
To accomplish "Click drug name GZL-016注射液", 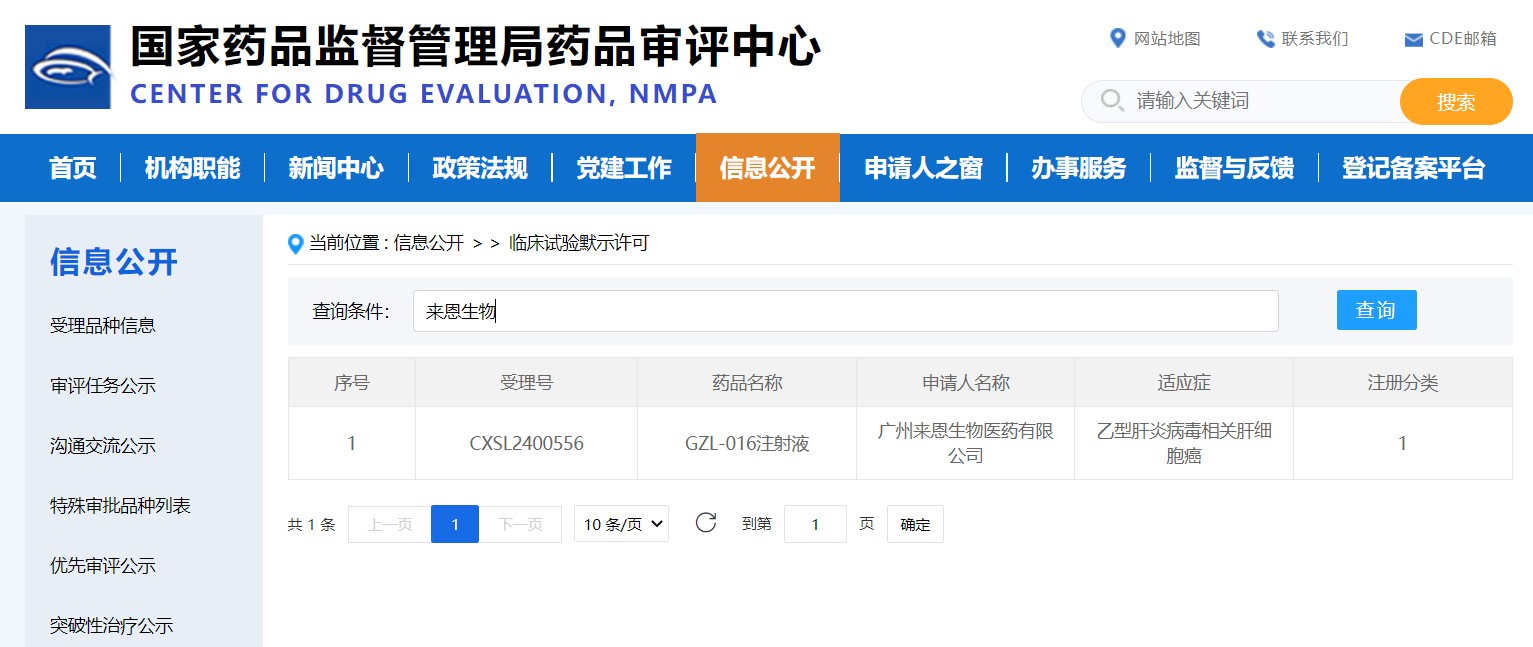I will tap(747, 444).
